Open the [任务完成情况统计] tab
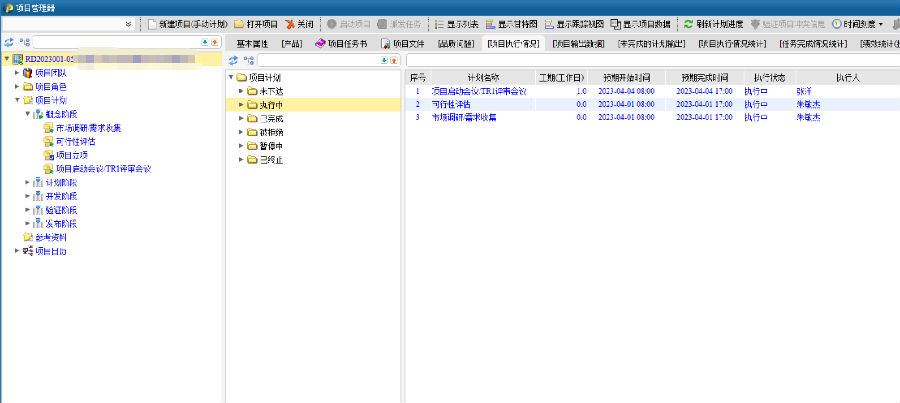This screenshot has height=403, width=900. pyautogui.click(x=813, y=44)
